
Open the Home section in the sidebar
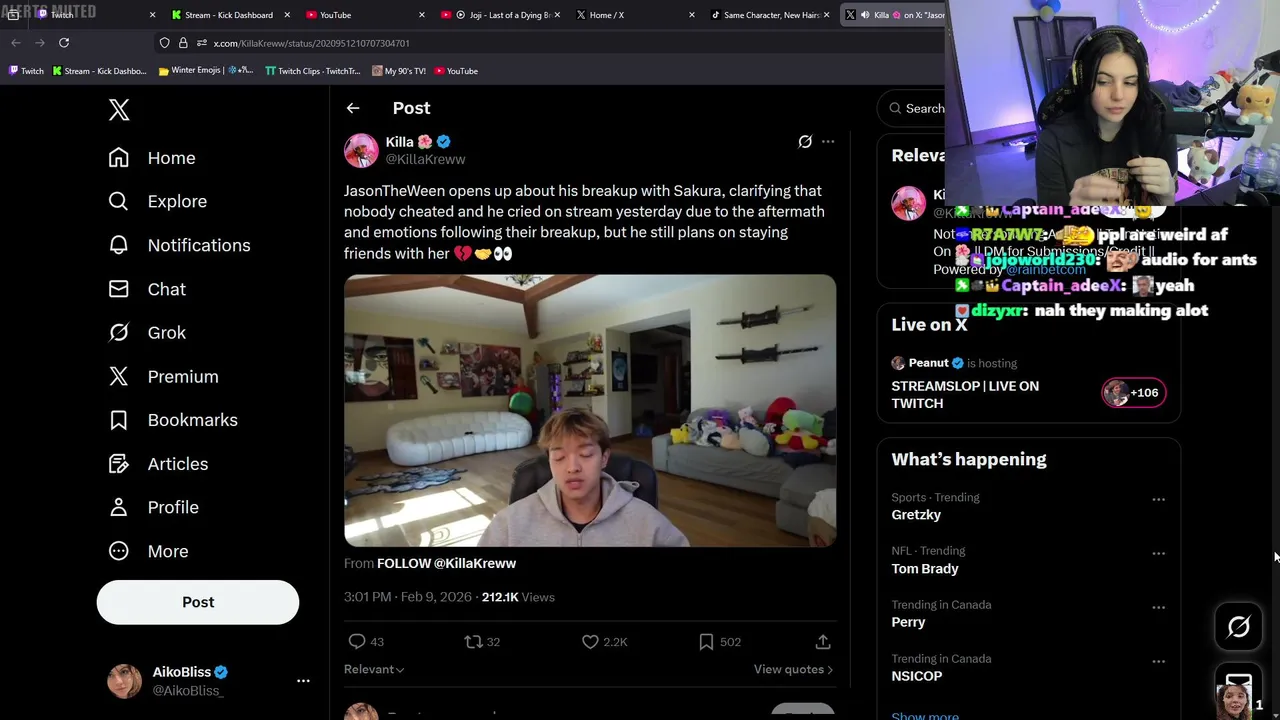pyautogui.click(x=152, y=158)
